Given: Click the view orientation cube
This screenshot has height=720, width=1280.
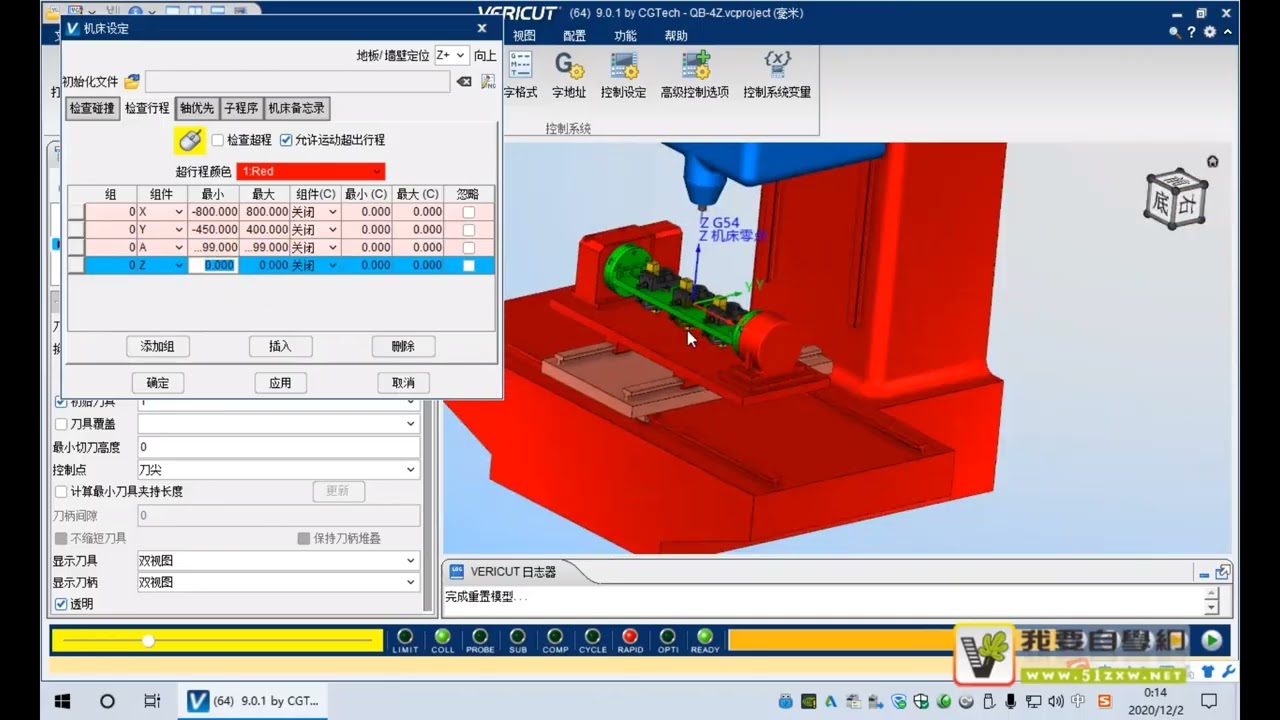Looking at the screenshot, I should pos(1175,197).
